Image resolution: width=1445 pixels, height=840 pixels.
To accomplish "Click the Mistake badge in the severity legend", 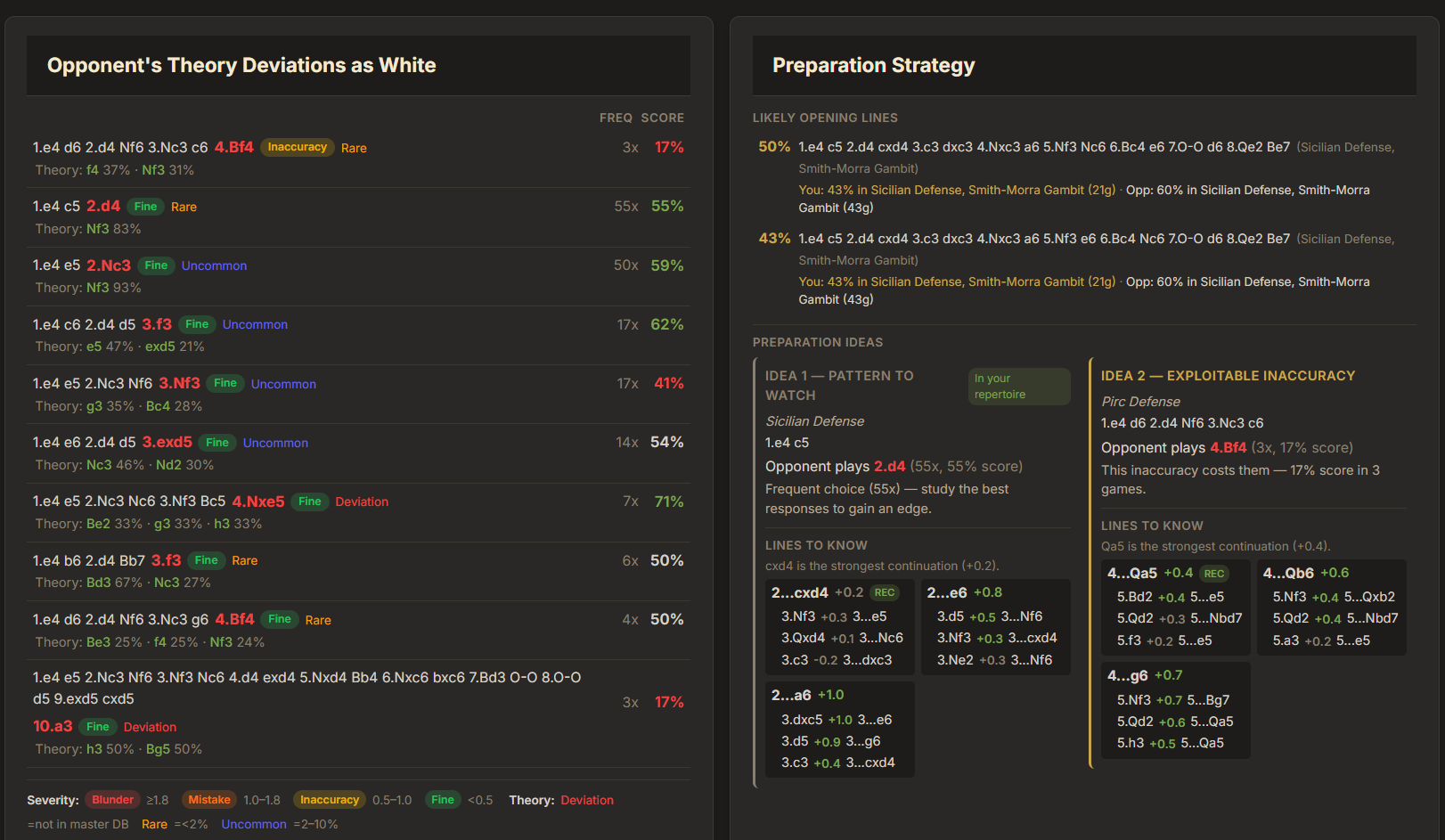I will pos(208,800).
